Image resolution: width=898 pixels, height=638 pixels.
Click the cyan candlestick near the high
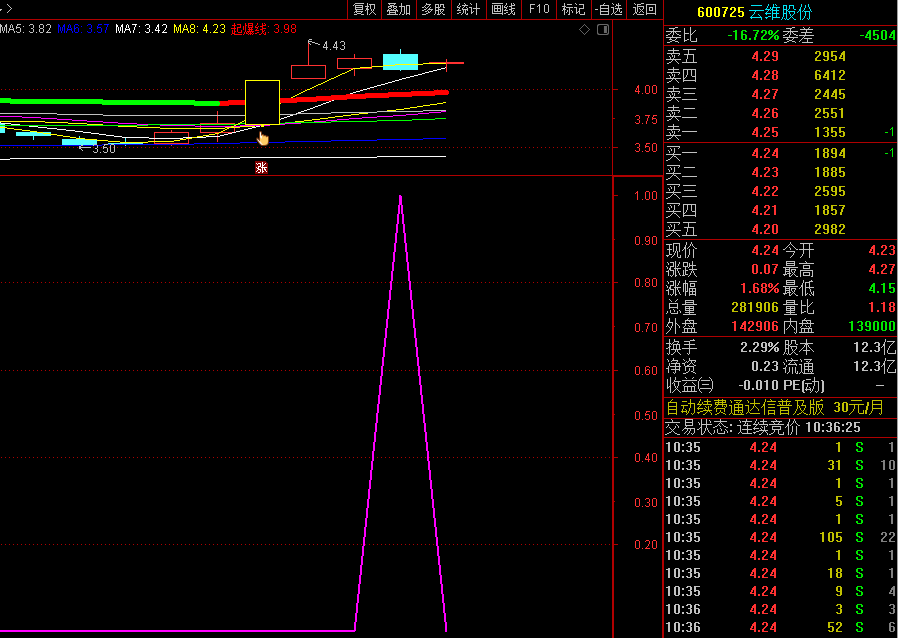[x=400, y=61]
